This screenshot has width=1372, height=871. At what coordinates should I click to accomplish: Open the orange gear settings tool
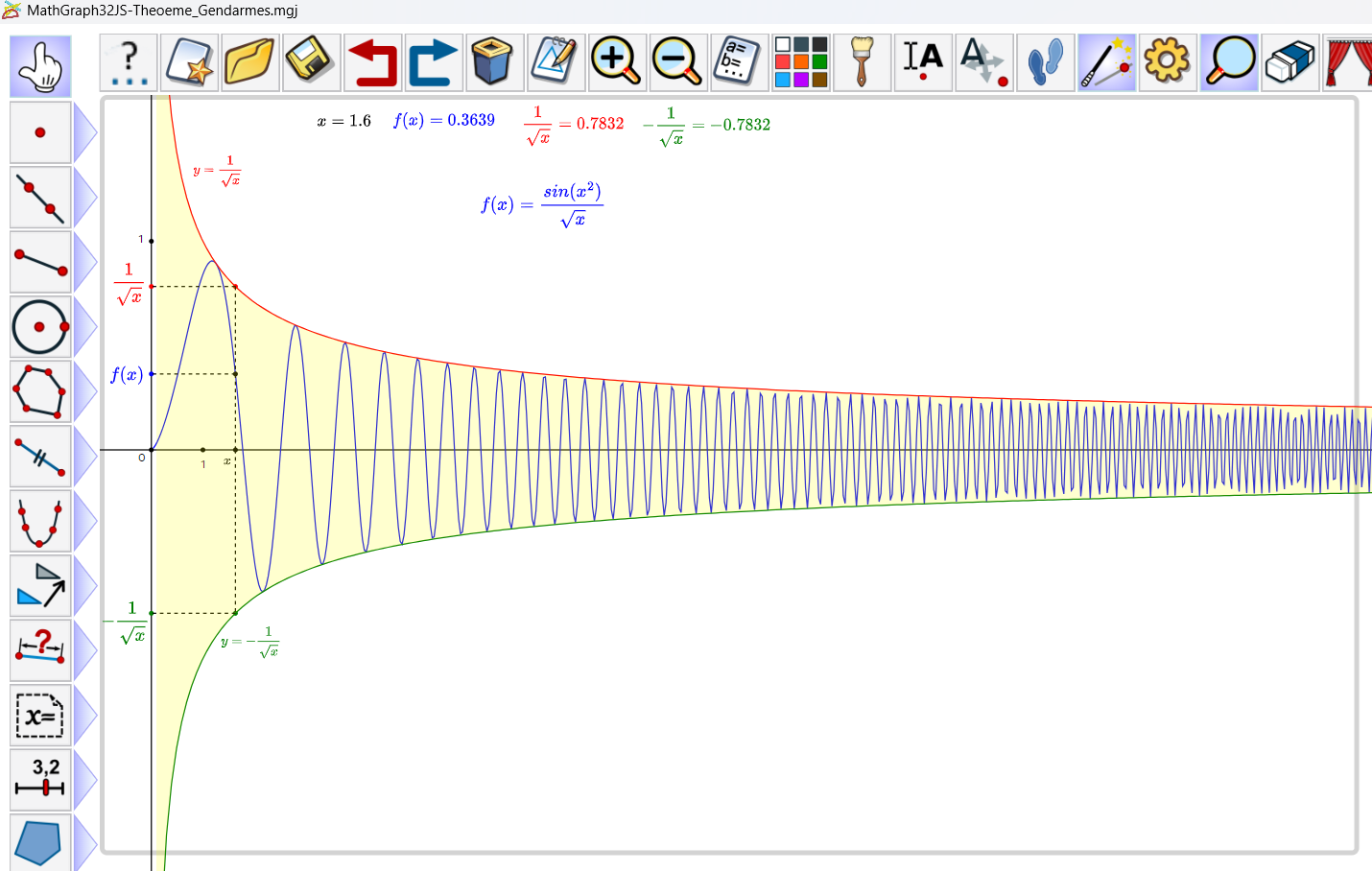tap(1168, 63)
